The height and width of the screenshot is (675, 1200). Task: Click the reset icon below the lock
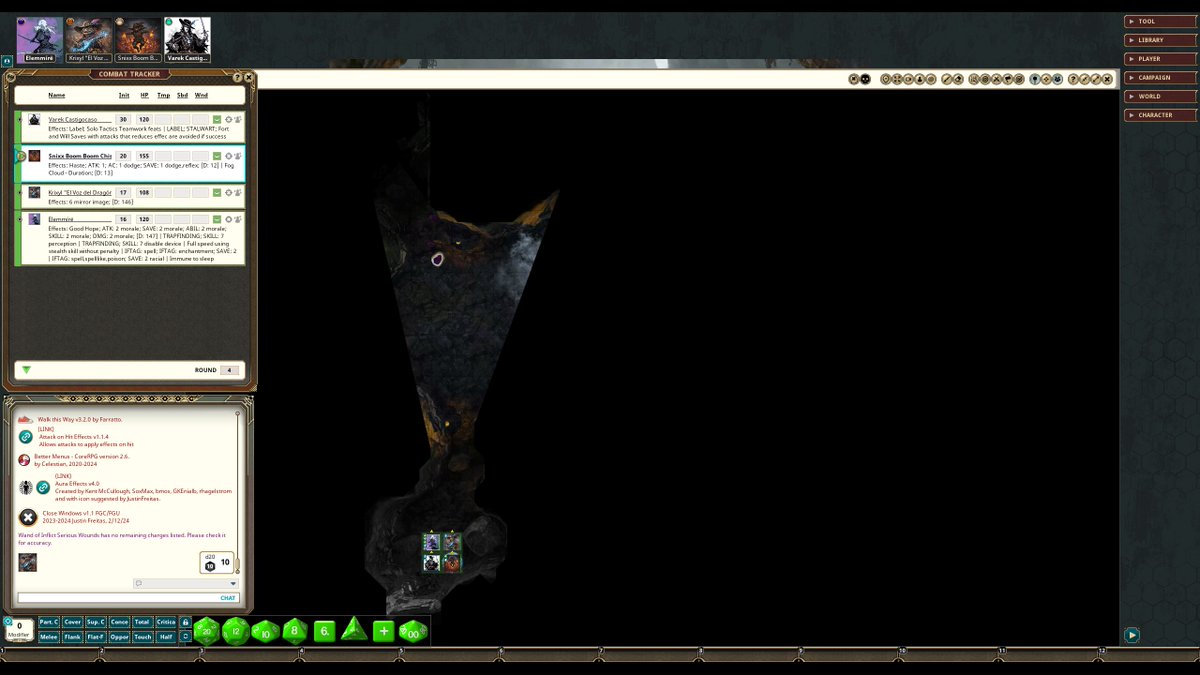(x=185, y=636)
